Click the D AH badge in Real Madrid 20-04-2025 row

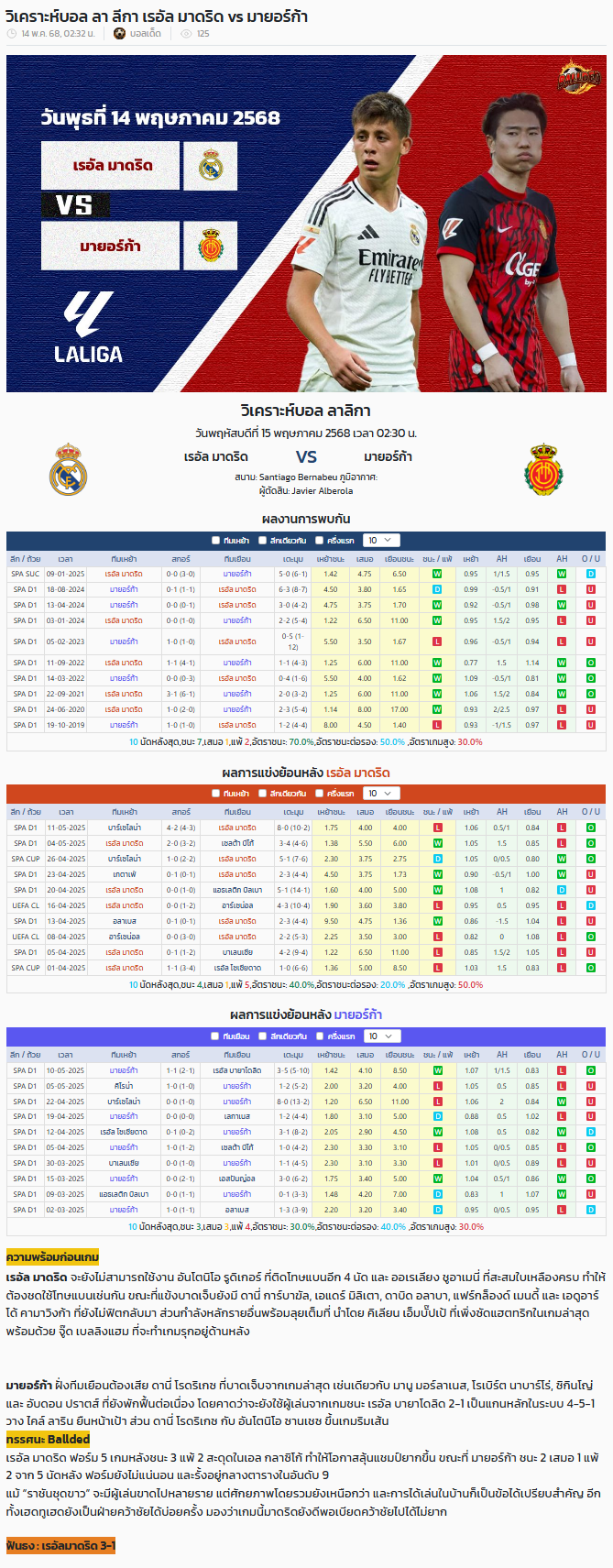point(562,890)
